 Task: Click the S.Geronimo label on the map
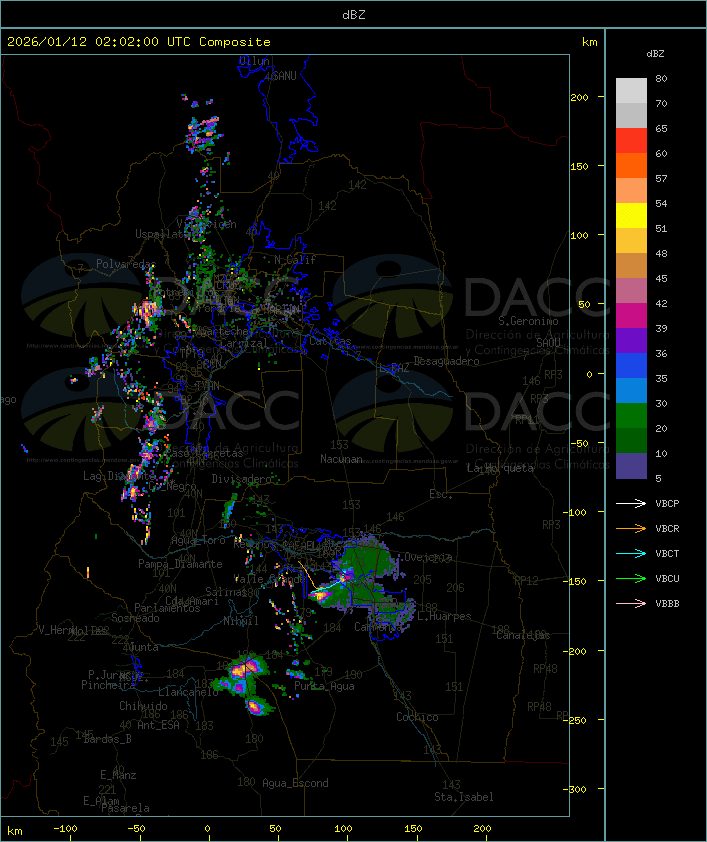(534, 322)
